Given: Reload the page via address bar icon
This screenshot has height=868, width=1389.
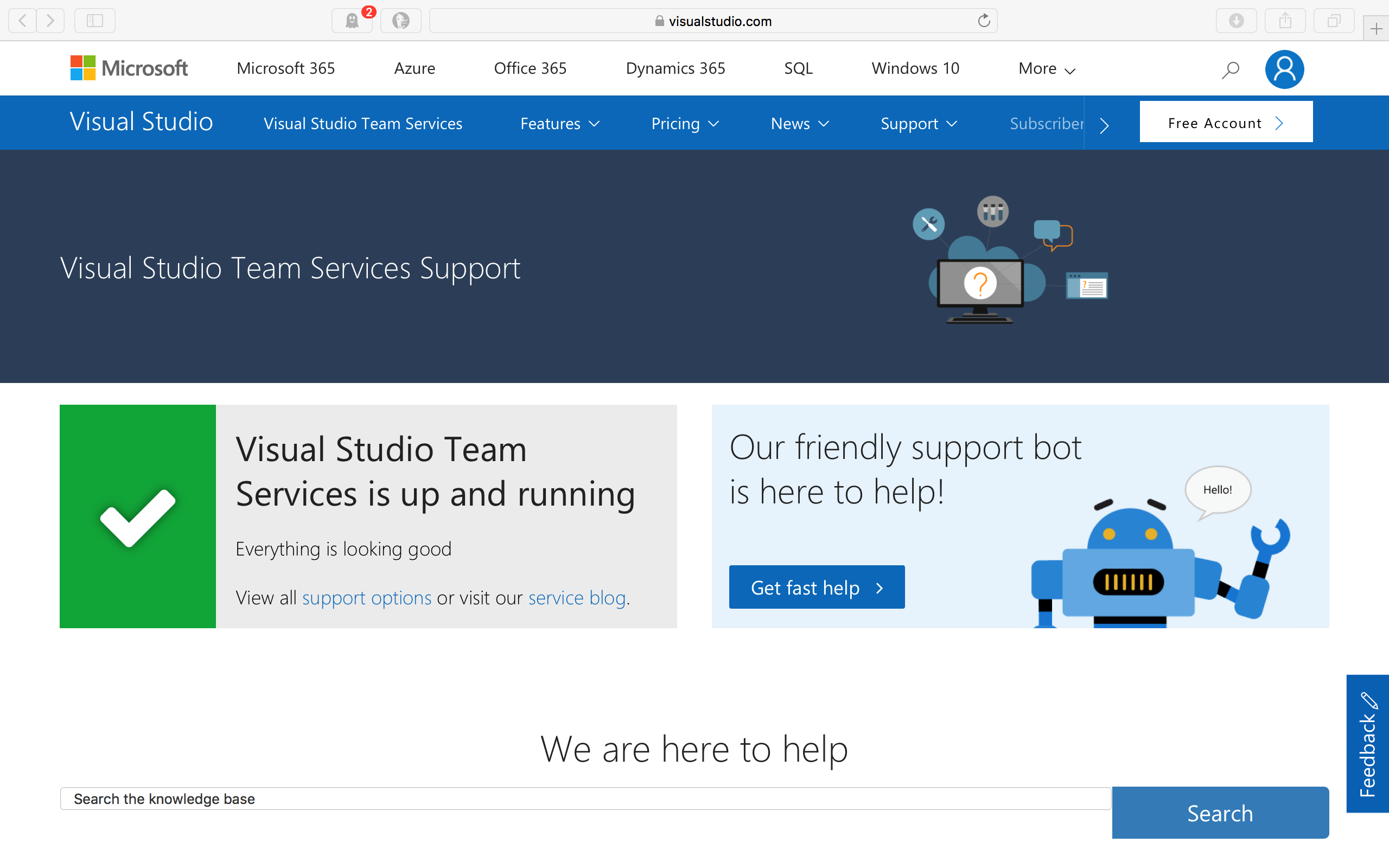Looking at the screenshot, I should tap(983, 21).
